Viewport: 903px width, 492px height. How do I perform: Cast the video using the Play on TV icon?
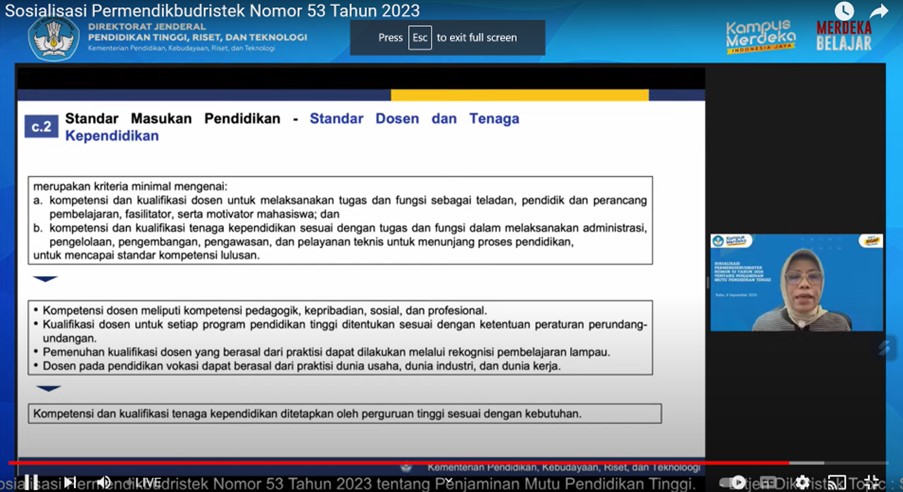click(837, 482)
